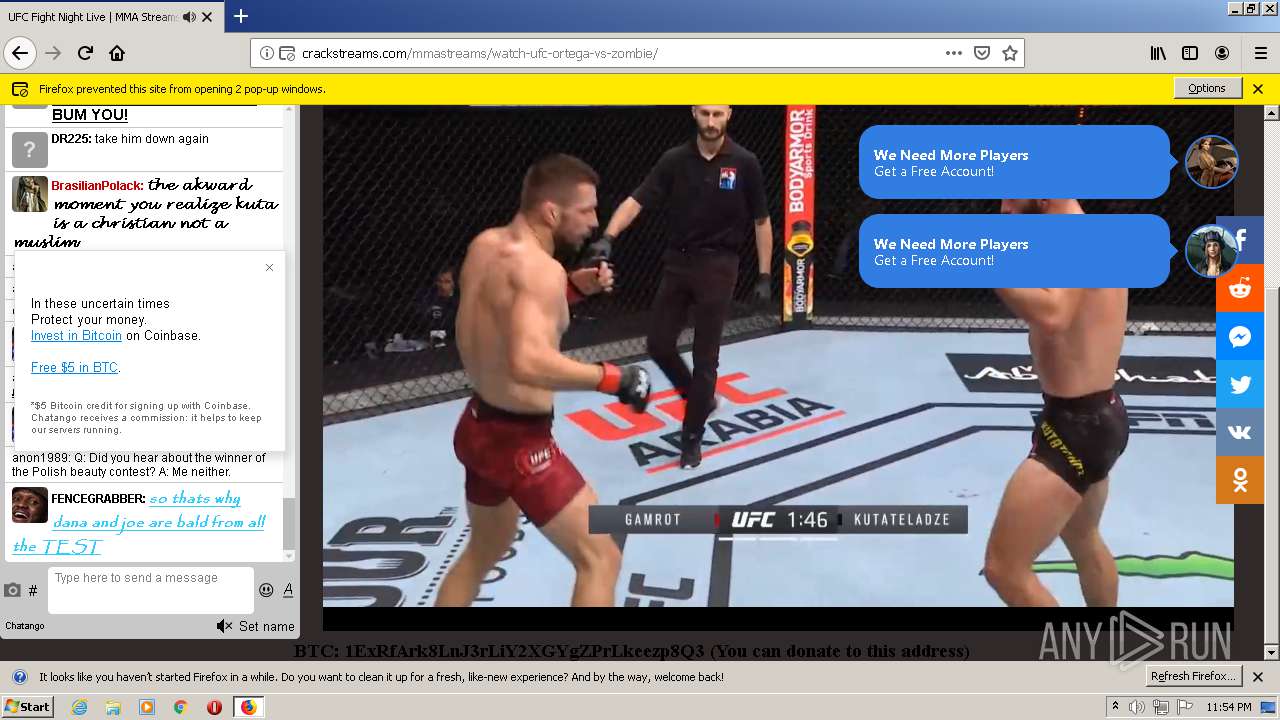Open the Library menu
The width and height of the screenshot is (1280, 720).
click(1158, 53)
